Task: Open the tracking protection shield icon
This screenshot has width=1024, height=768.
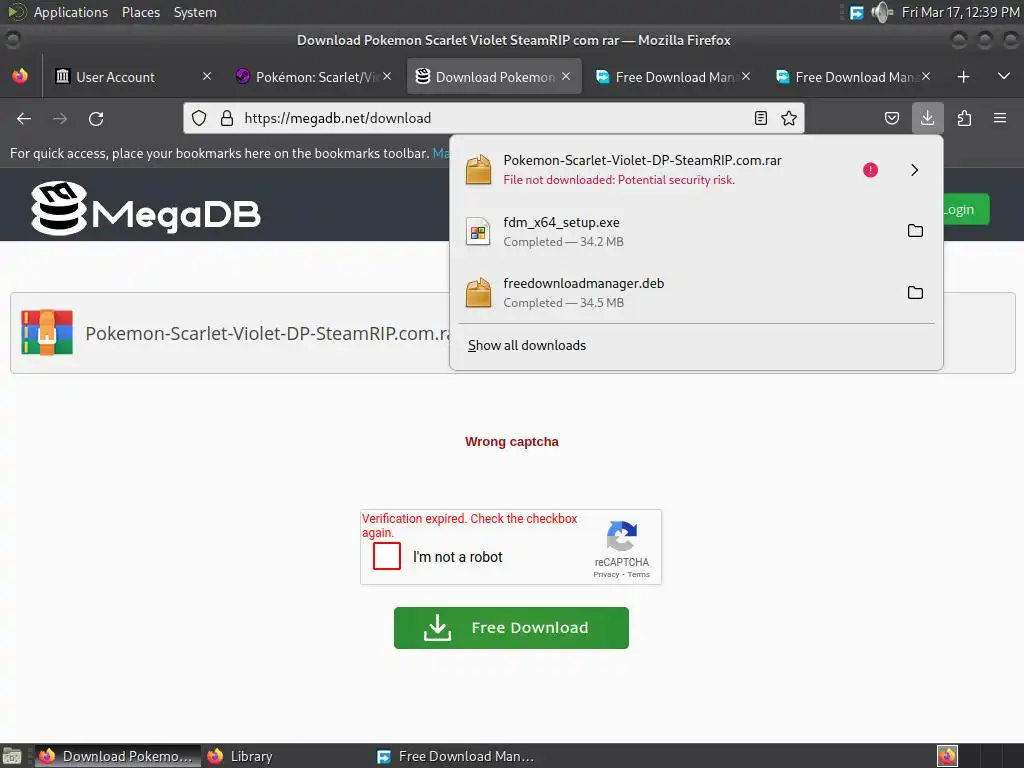Action: coord(199,118)
